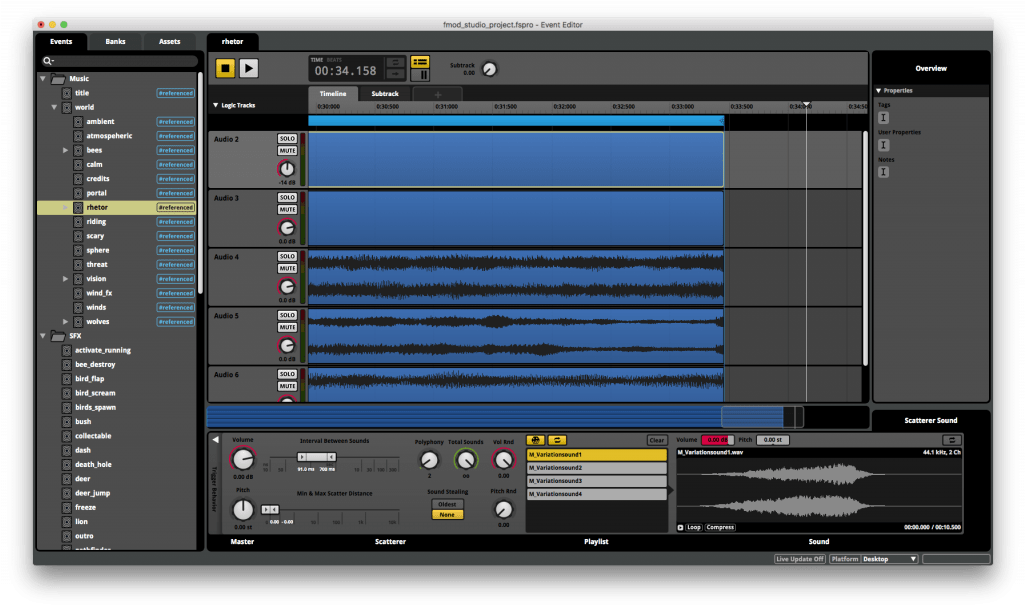Screen dimensions: 1025x605
Task: Click the Music folder icon
Action: click(x=58, y=78)
